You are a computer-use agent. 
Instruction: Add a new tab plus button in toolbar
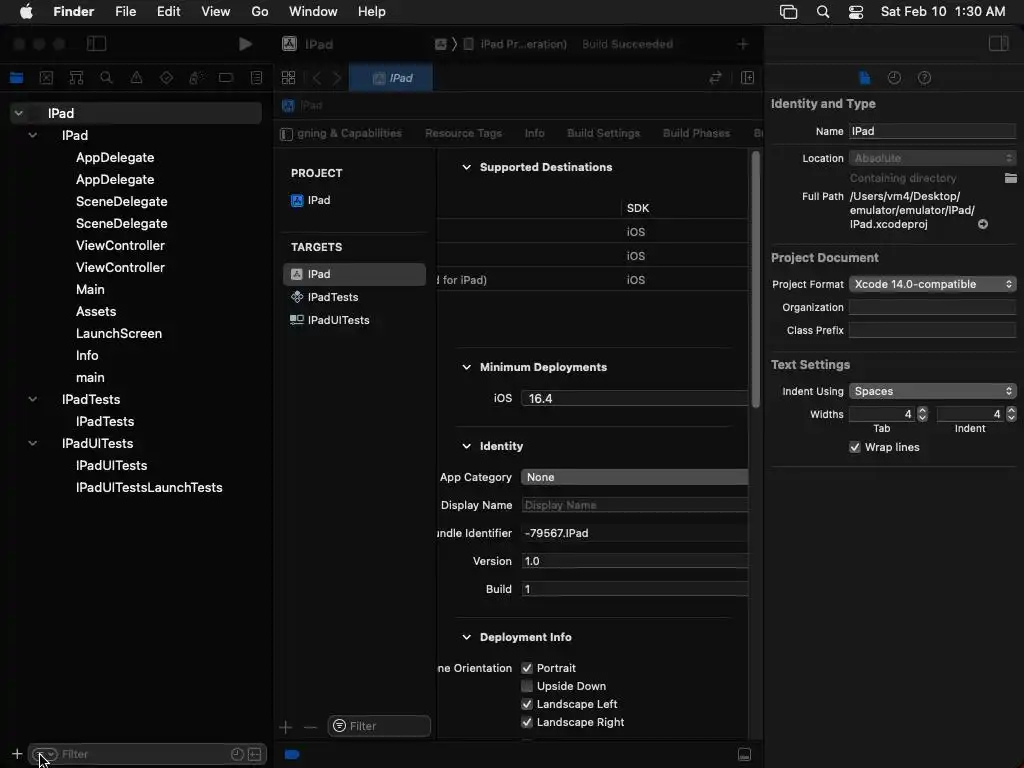coord(743,44)
